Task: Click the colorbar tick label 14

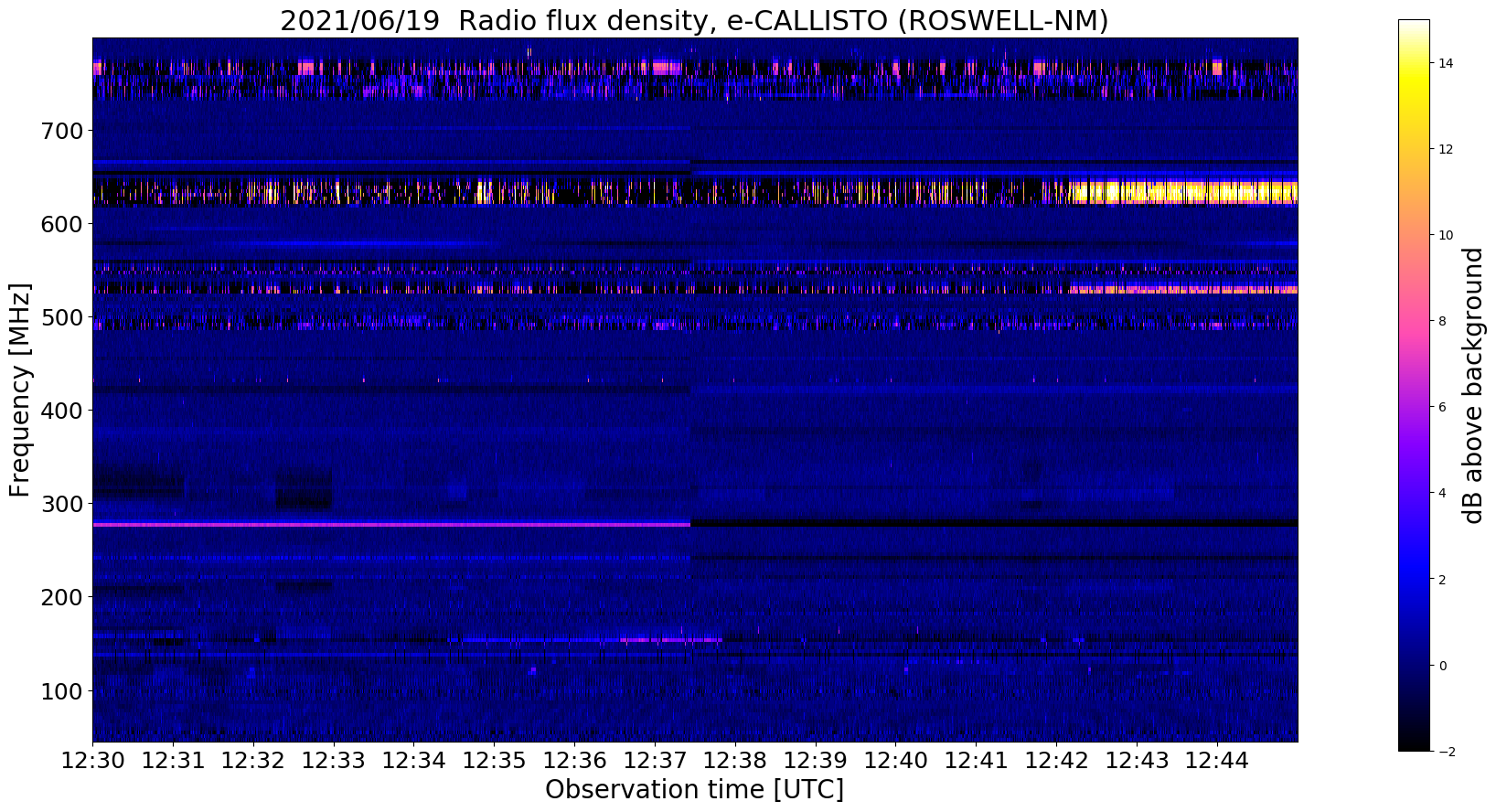Action: pos(1447,63)
